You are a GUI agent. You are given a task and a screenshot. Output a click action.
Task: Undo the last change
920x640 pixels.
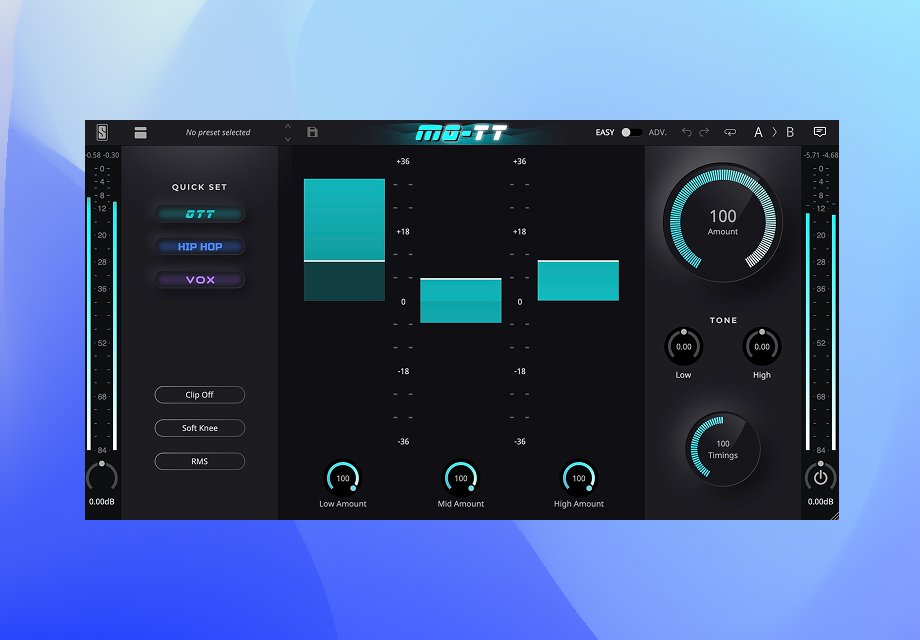click(686, 132)
